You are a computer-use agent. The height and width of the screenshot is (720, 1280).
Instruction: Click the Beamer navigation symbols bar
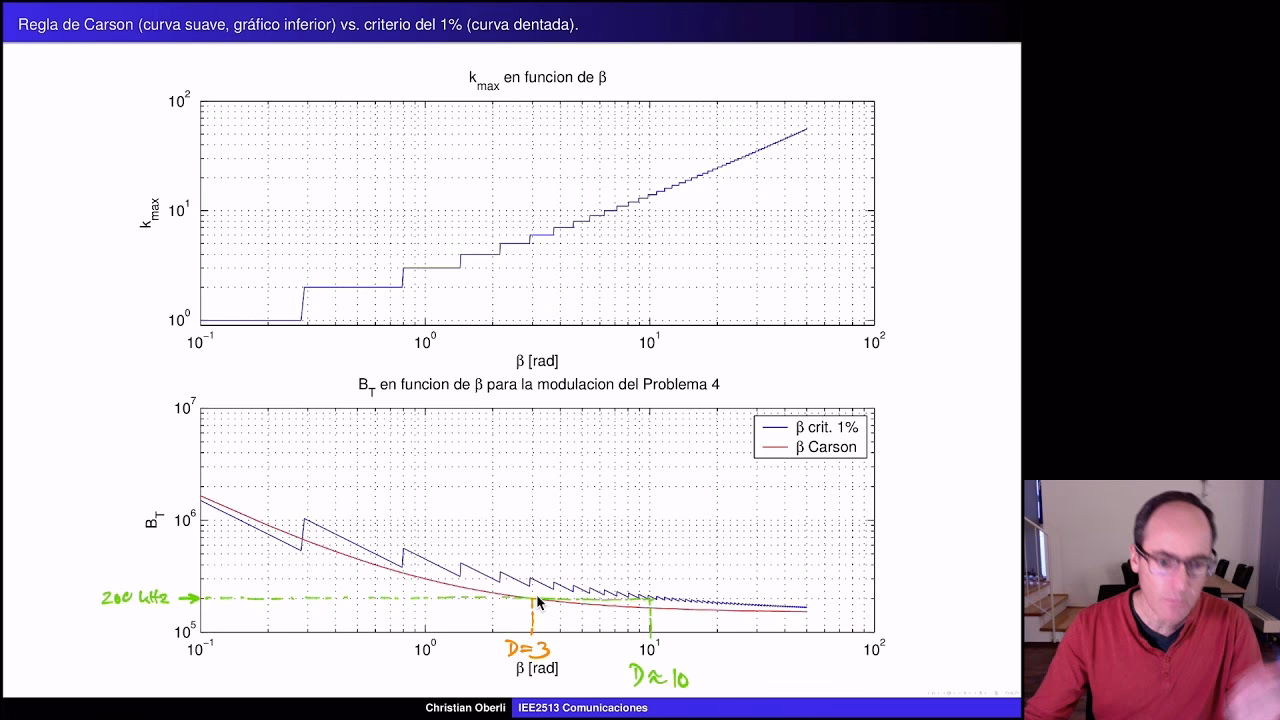pos(968,692)
